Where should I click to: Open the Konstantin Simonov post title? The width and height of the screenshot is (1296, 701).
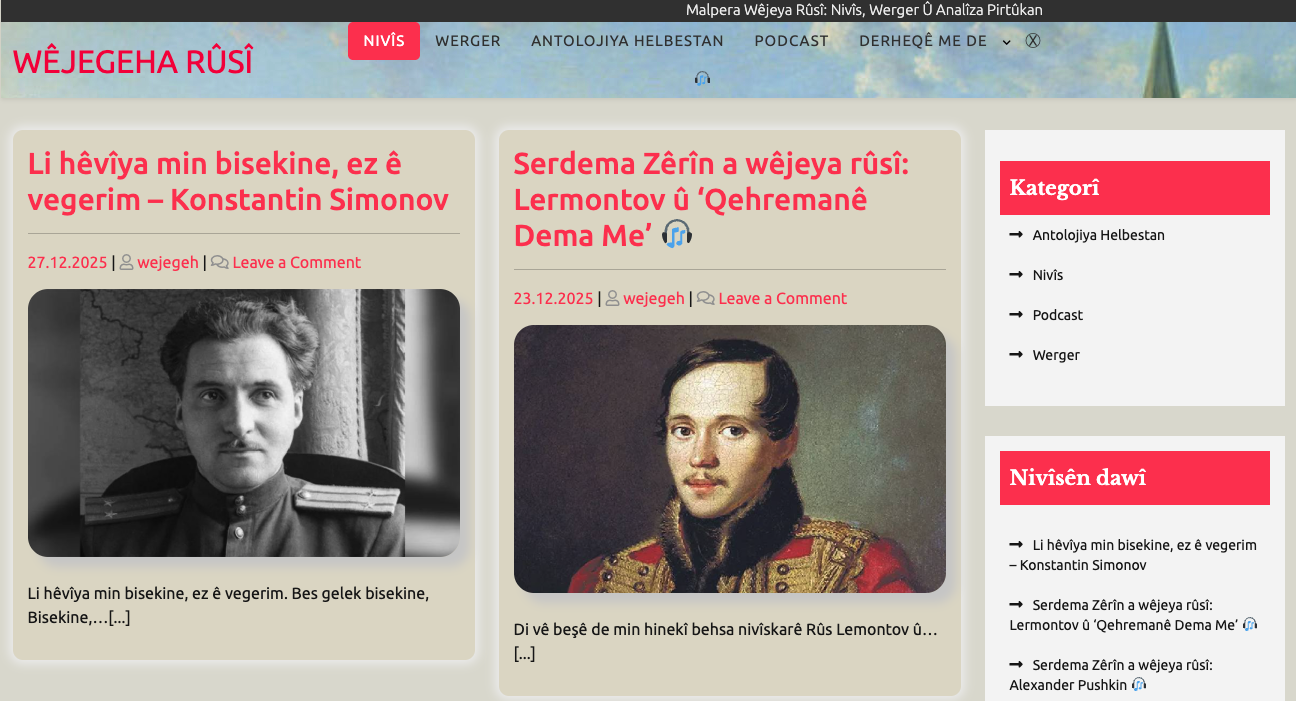238,181
